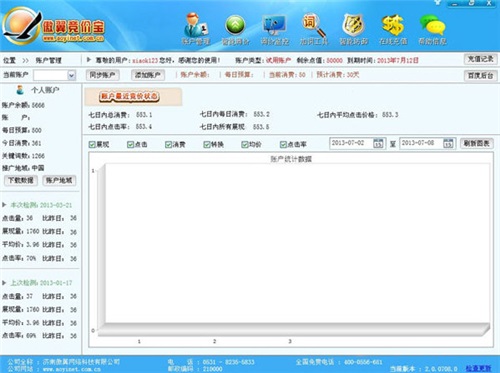The height and width of the screenshot is (373, 500).
Task: Click the 点击量 37 row in 上次检测
Action: [x=39, y=296]
